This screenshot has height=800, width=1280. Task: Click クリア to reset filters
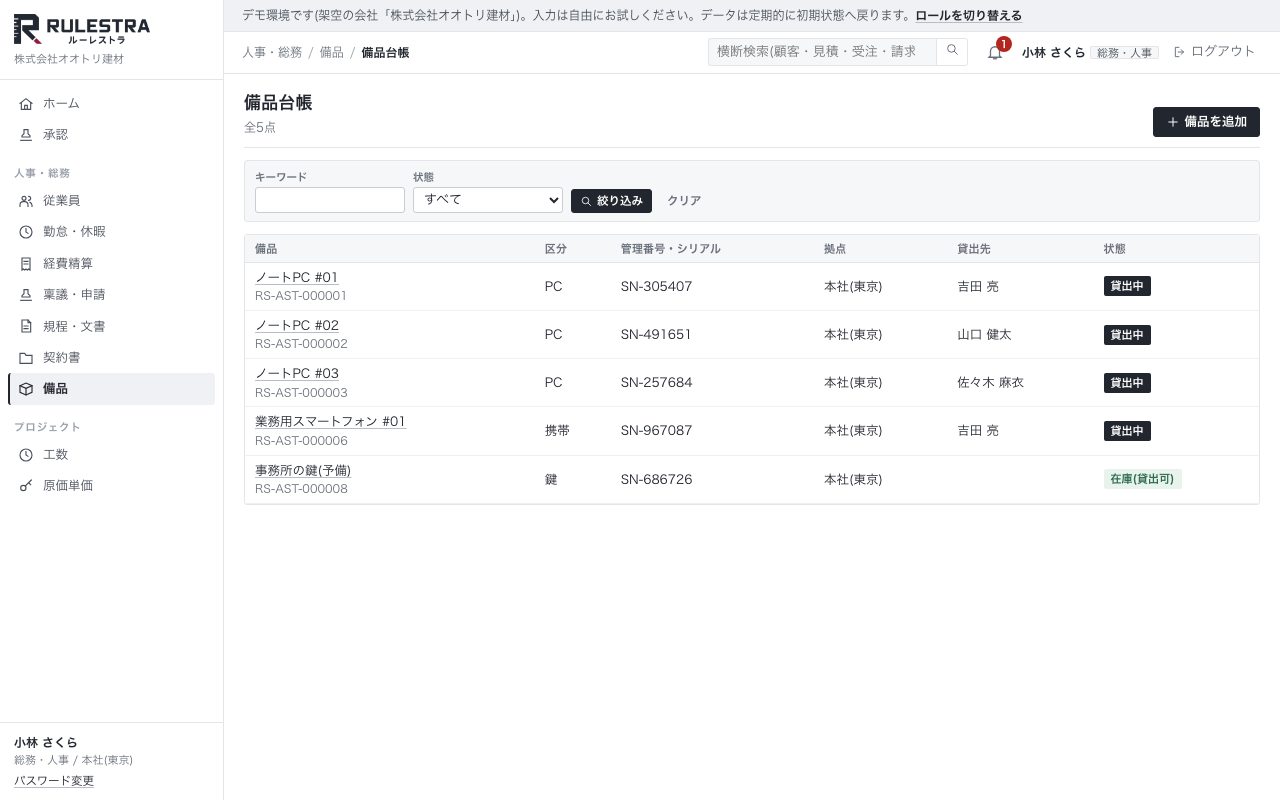pos(684,201)
